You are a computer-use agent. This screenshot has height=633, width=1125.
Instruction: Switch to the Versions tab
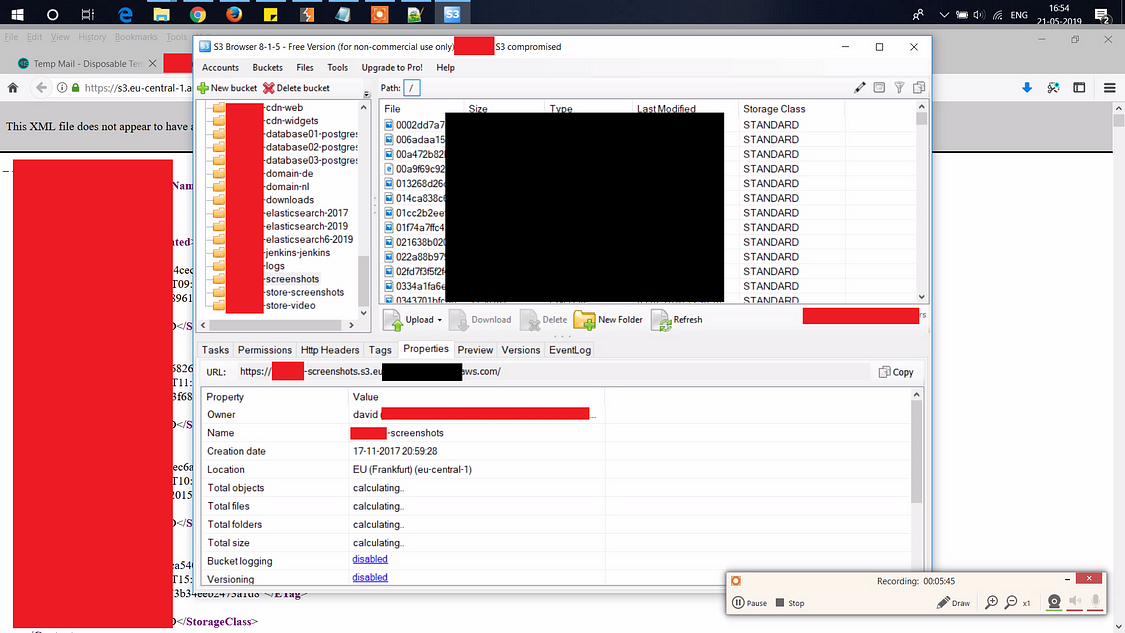pos(521,350)
